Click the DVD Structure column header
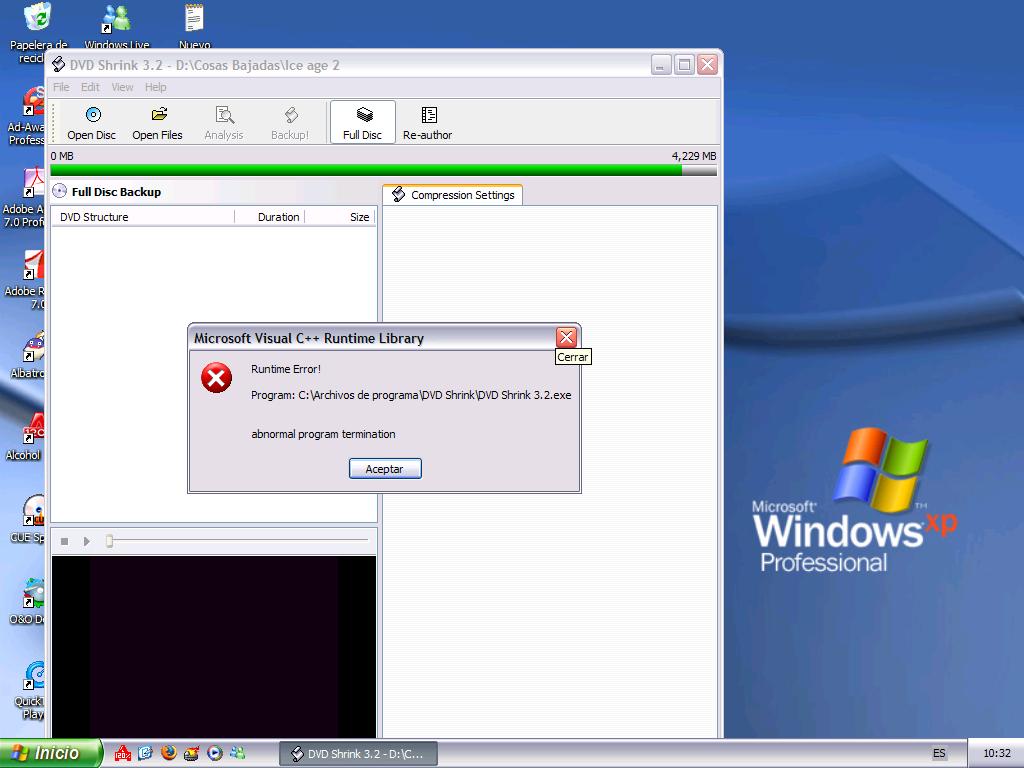The width and height of the screenshot is (1024, 768). 142,217
